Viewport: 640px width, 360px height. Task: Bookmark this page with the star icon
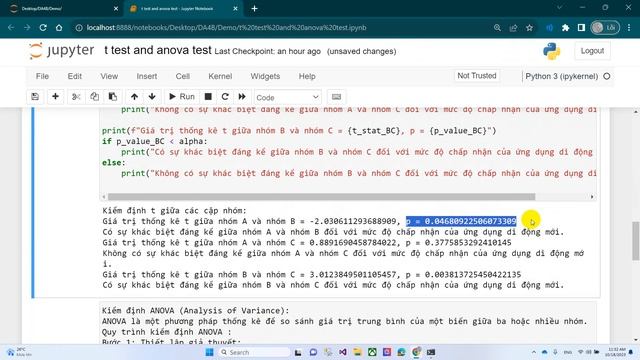[x=529, y=28]
